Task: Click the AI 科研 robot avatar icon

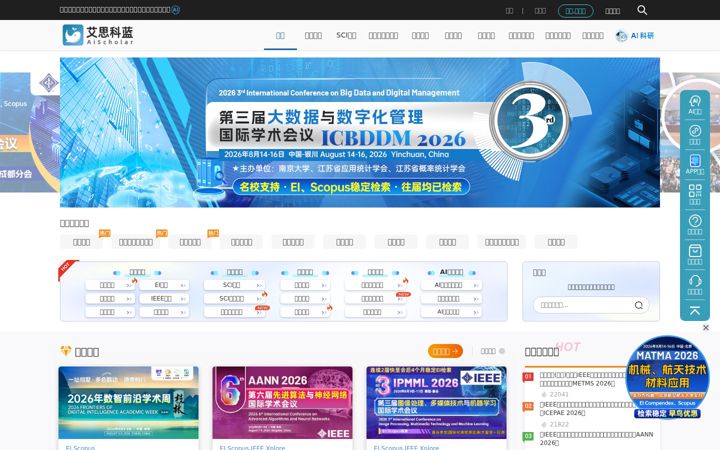Action: [x=622, y=35]
